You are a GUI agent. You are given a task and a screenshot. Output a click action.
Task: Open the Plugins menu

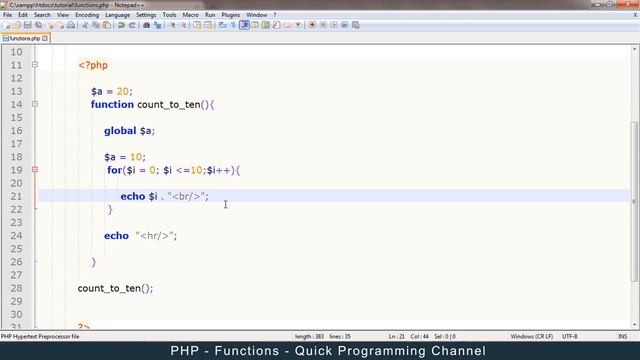point(231,15)
